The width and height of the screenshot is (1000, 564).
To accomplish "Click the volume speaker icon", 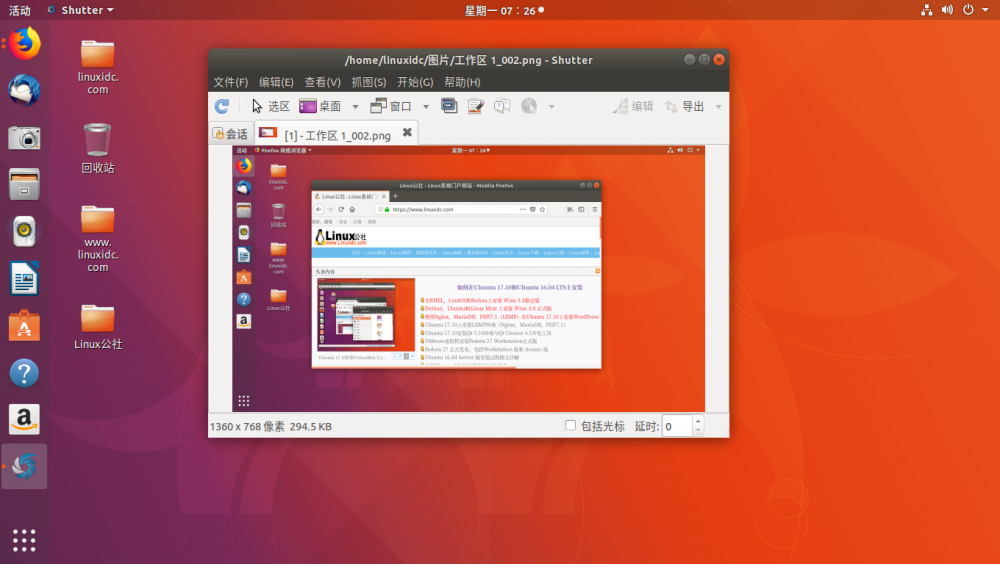I will tap(948, 10).
